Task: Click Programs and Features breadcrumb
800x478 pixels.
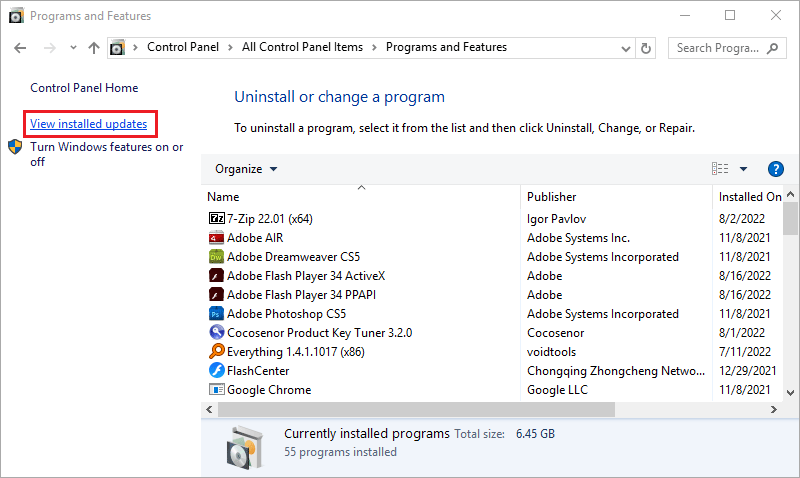Action: pos(446,47)
